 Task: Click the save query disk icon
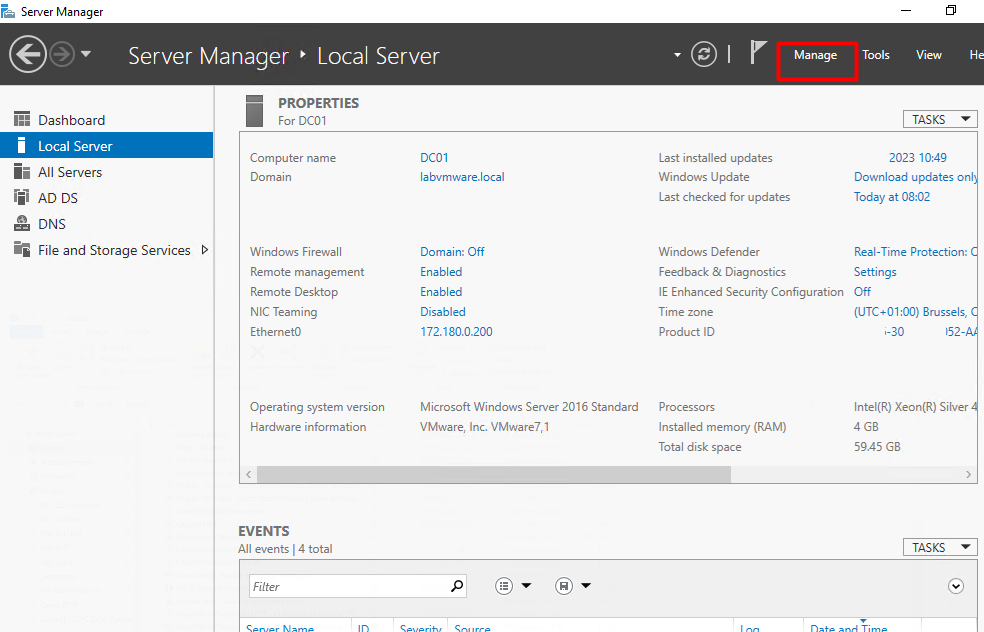point(564,586)
